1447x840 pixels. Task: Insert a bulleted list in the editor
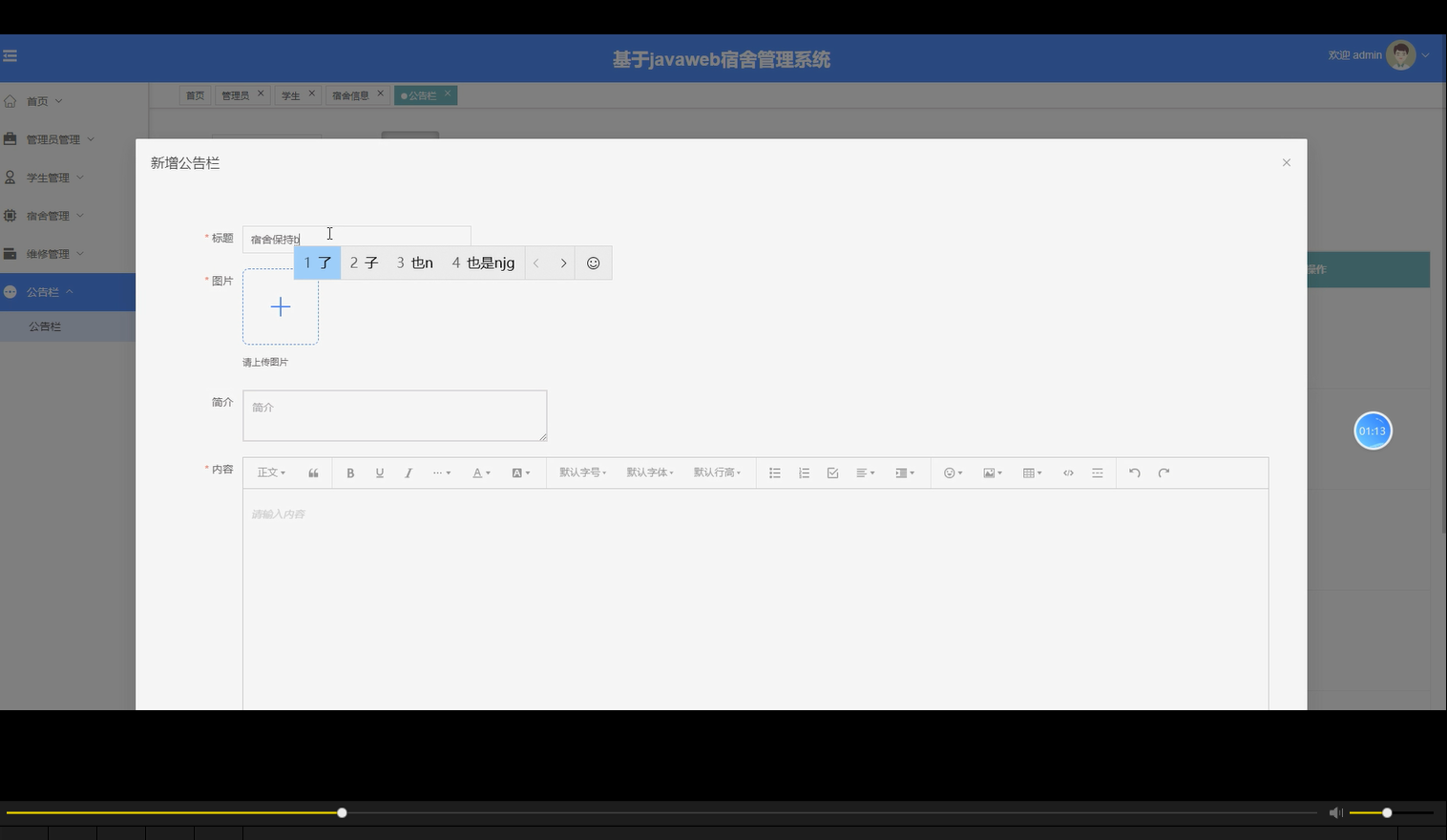coord(774,472)
